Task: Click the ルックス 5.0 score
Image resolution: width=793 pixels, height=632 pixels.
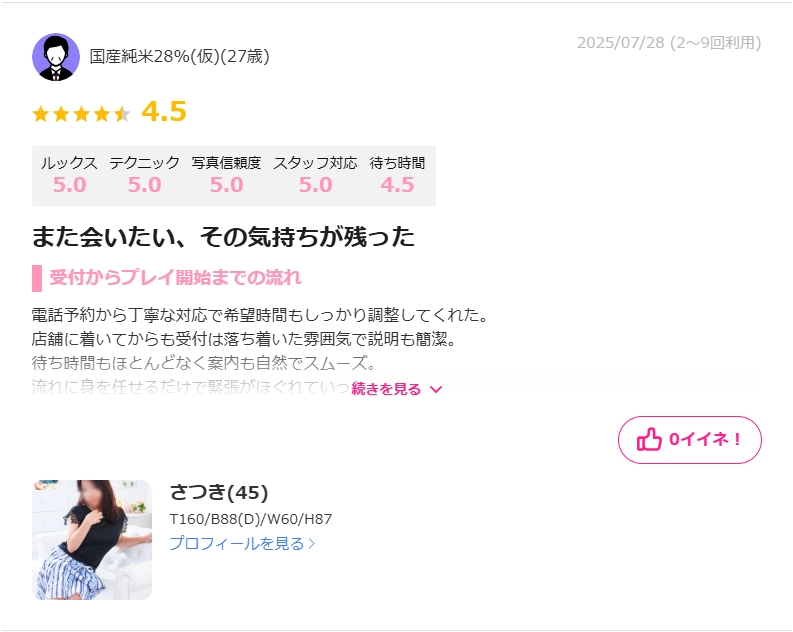Action: coord(69,185)
